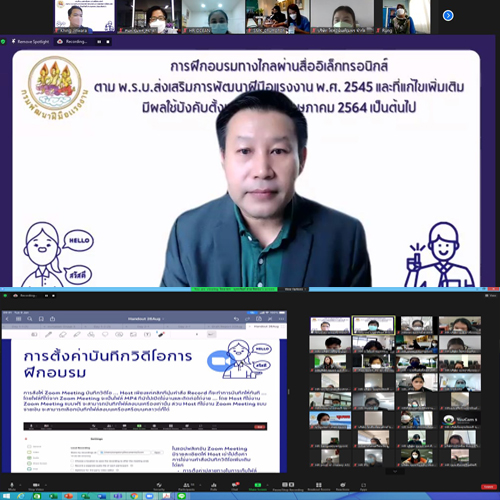This screenshot has width=500, height=500.
Task: Select the Eraser tool
Action: 62,334
